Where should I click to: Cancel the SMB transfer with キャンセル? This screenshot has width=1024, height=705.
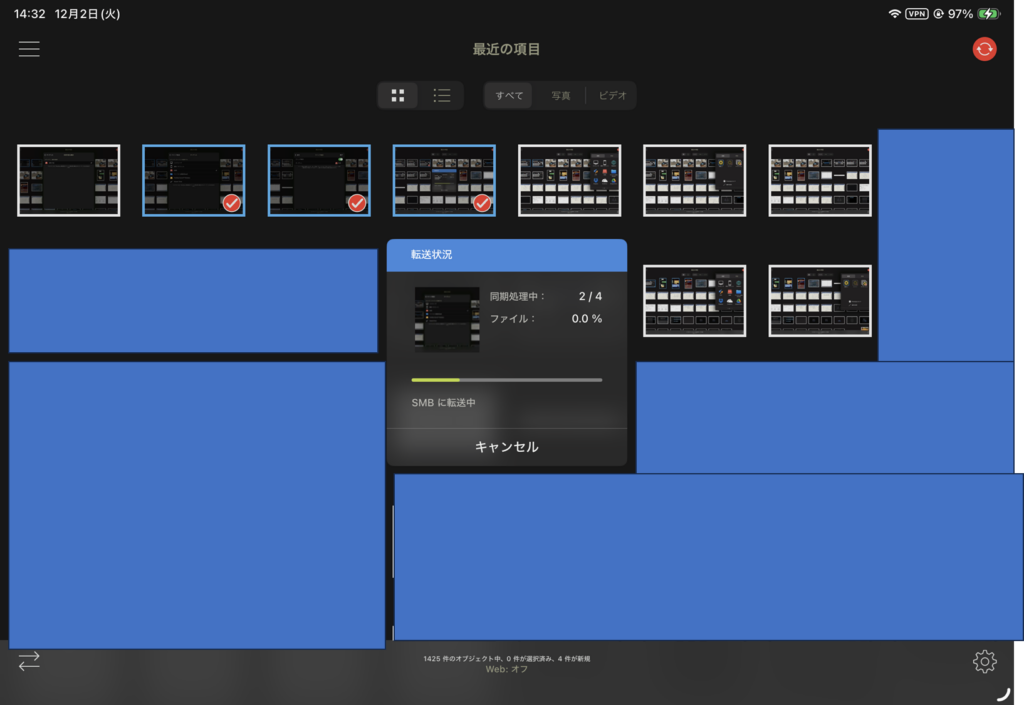point(506,448)
